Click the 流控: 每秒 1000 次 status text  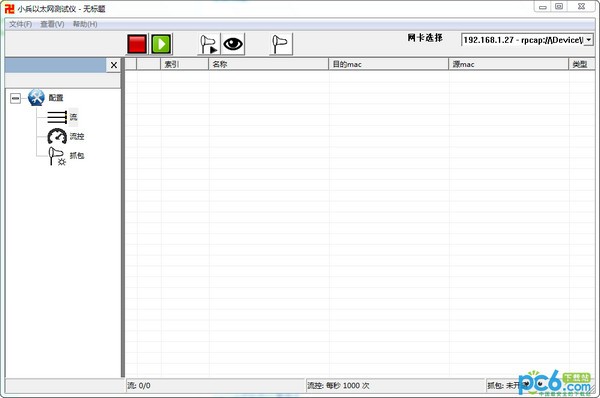(339, 385)
